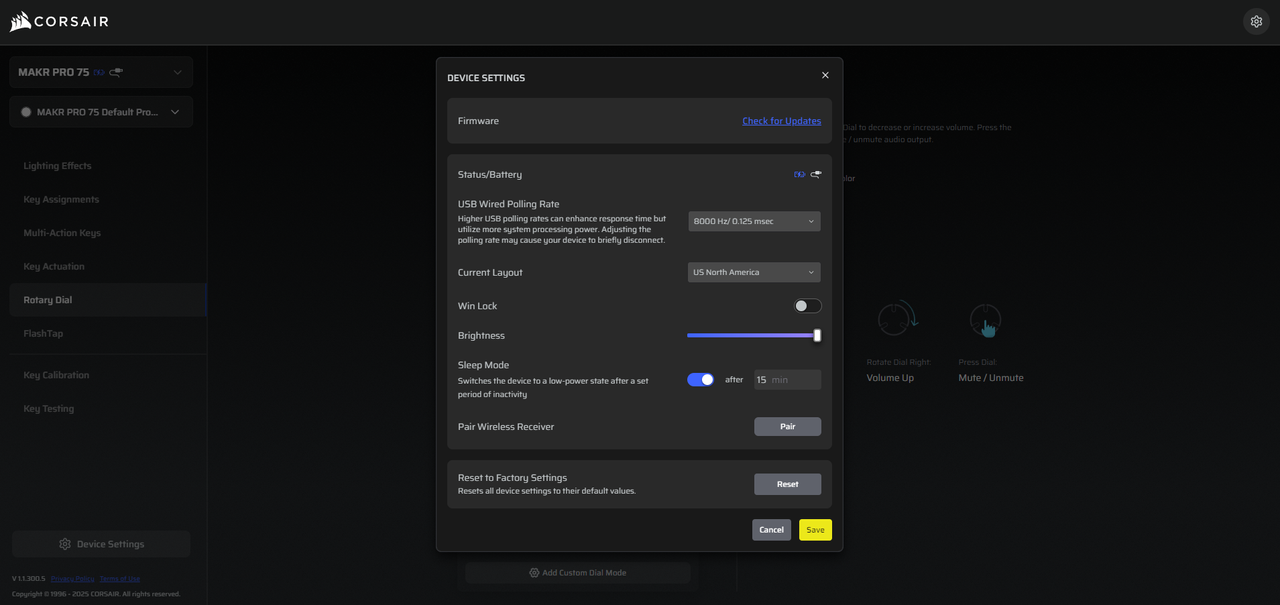Disable the Sleep Mode toggle
1280x605 pixels.
pyautogui.click(x=701, y=380)
